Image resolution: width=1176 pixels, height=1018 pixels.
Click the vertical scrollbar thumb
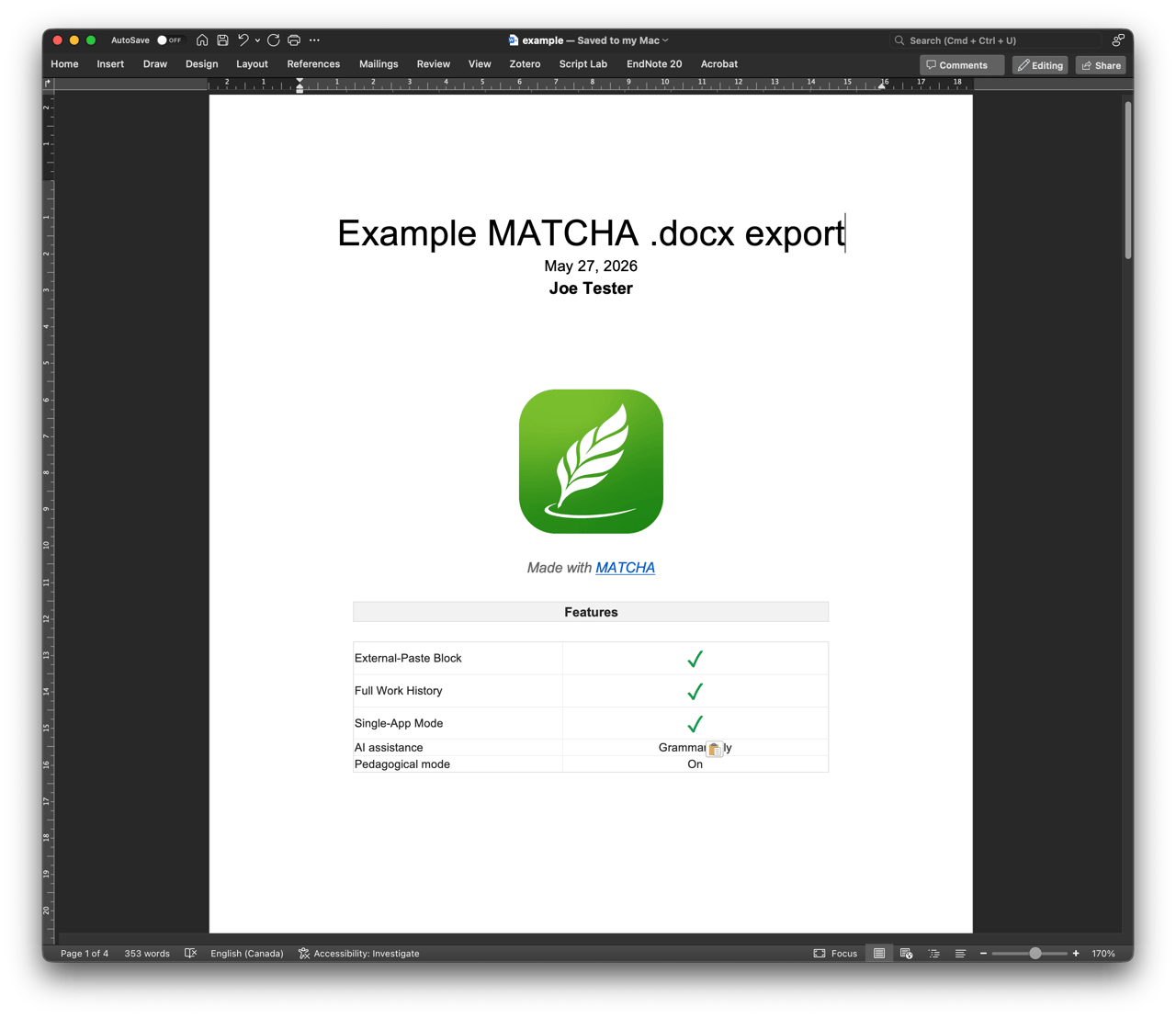click(x=1128, y=179)
